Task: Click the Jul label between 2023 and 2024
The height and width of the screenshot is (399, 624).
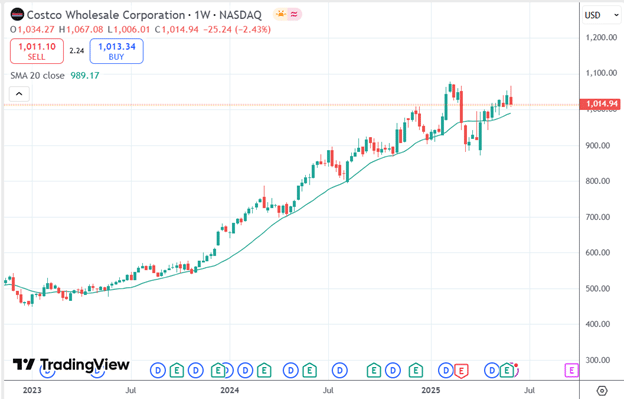Action: click(x=131, y=390)
